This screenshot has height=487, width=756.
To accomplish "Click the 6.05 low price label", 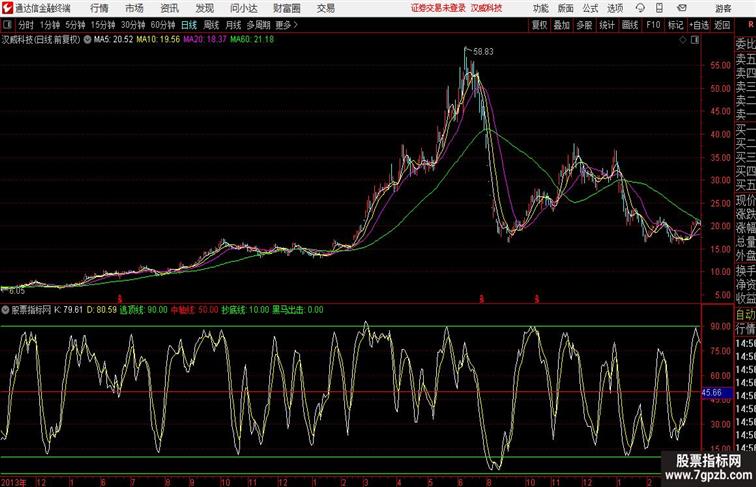I will pos(17,291).
